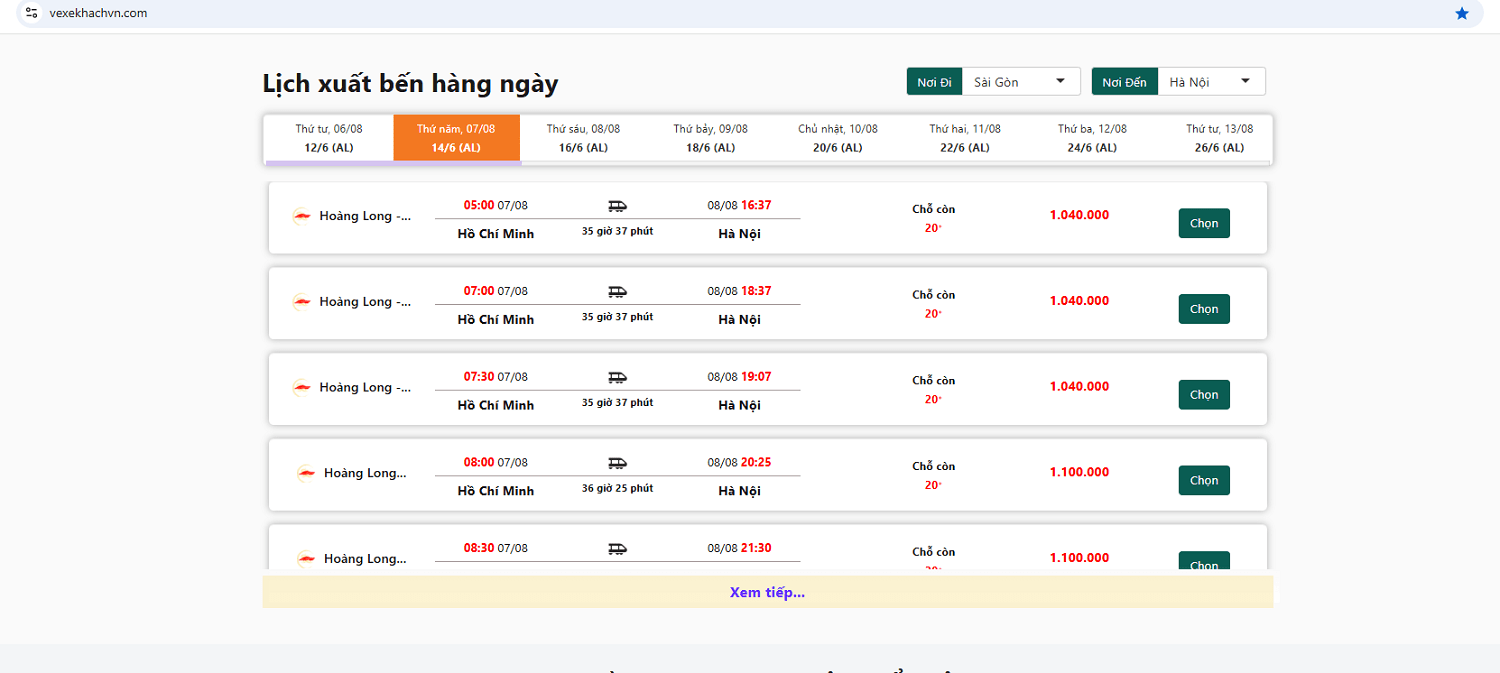Switch to the Thứ sáu, 08/08 tab
The width and height of the screenshot is (1500, 673).
583,138
